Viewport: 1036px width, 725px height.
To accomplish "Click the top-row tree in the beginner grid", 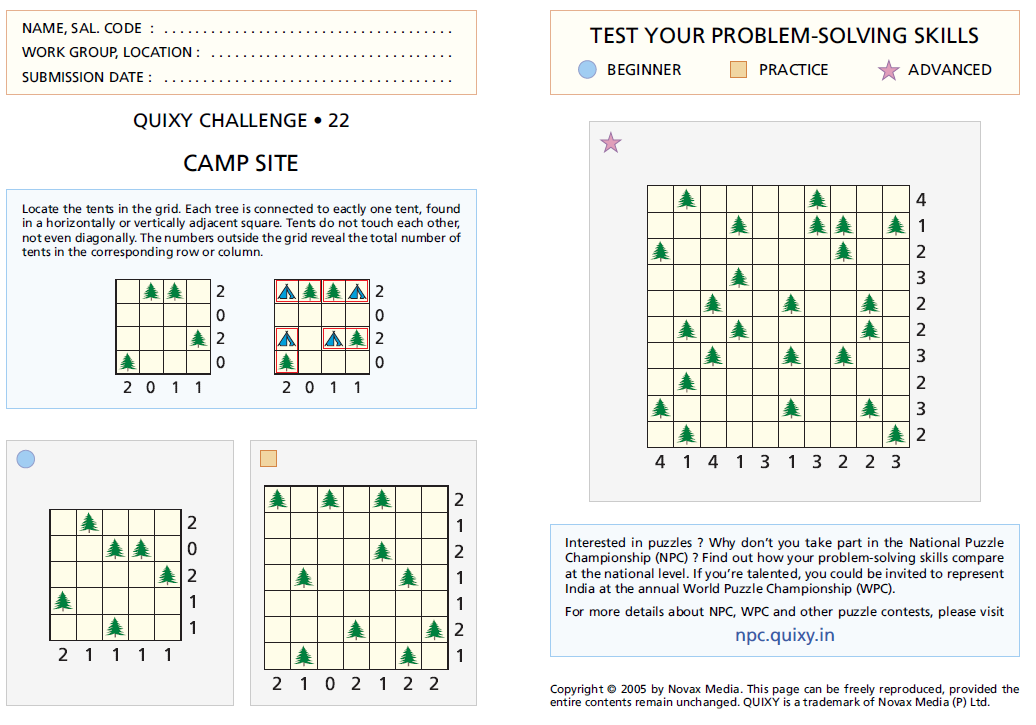I will [89, 522].
